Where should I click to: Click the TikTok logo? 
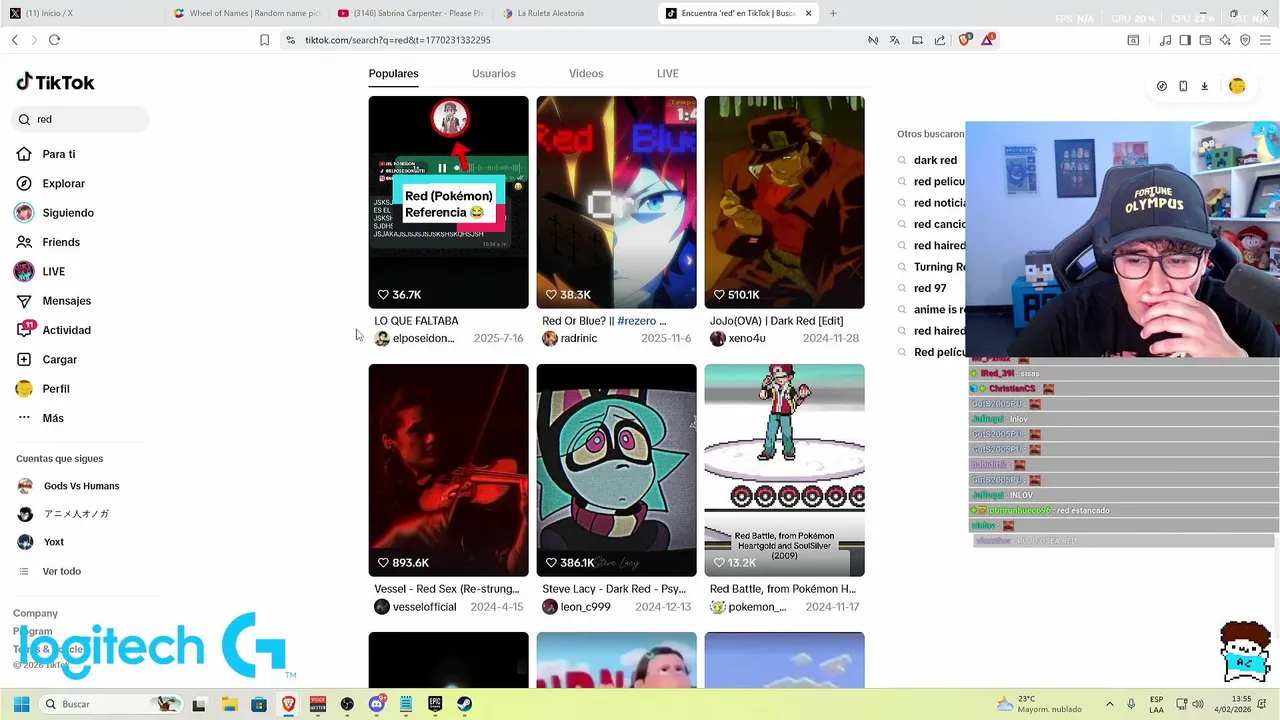click(x=55, y=82)
